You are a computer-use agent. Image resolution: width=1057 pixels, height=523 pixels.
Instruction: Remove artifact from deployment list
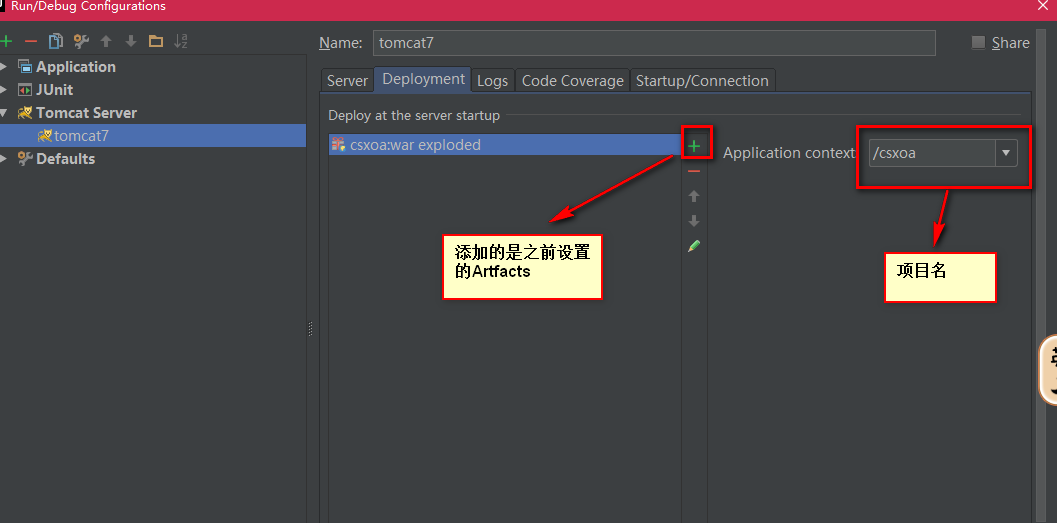point(694,171)
